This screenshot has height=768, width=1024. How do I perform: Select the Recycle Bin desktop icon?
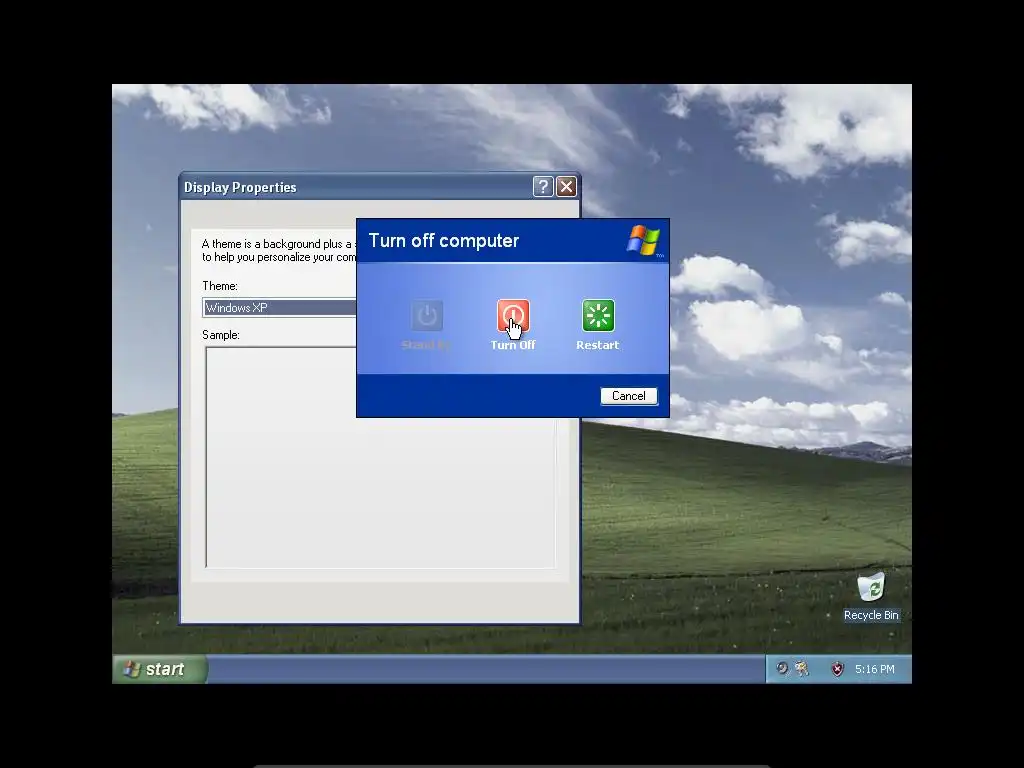(x=871, y=597)
